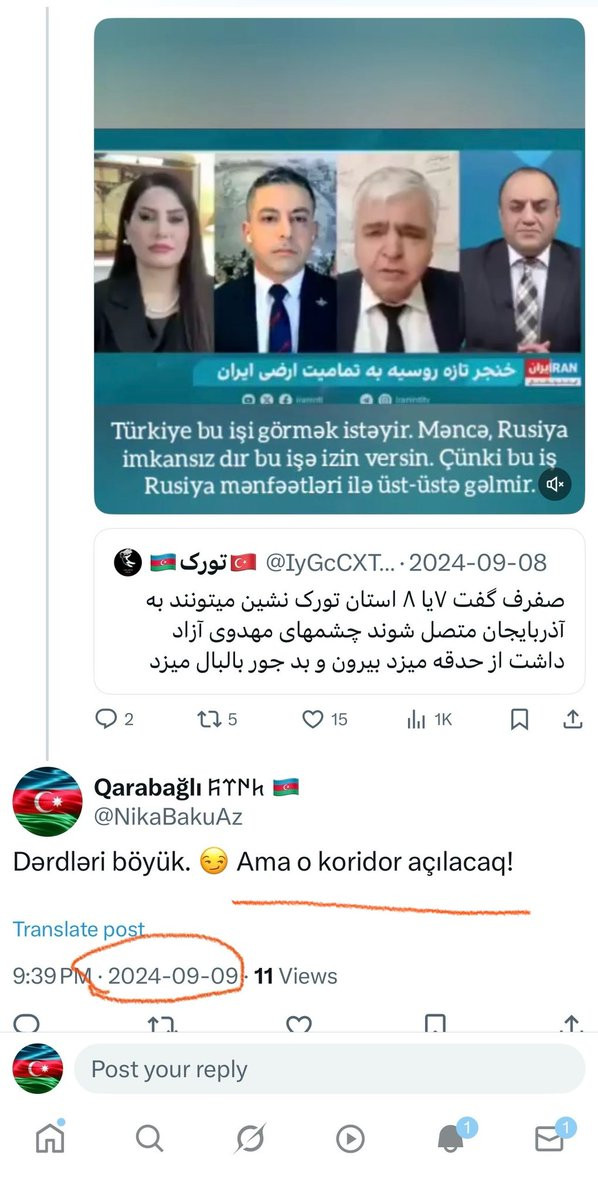
Task: Share the video tweet via share icon
Action: coord(572,719)
